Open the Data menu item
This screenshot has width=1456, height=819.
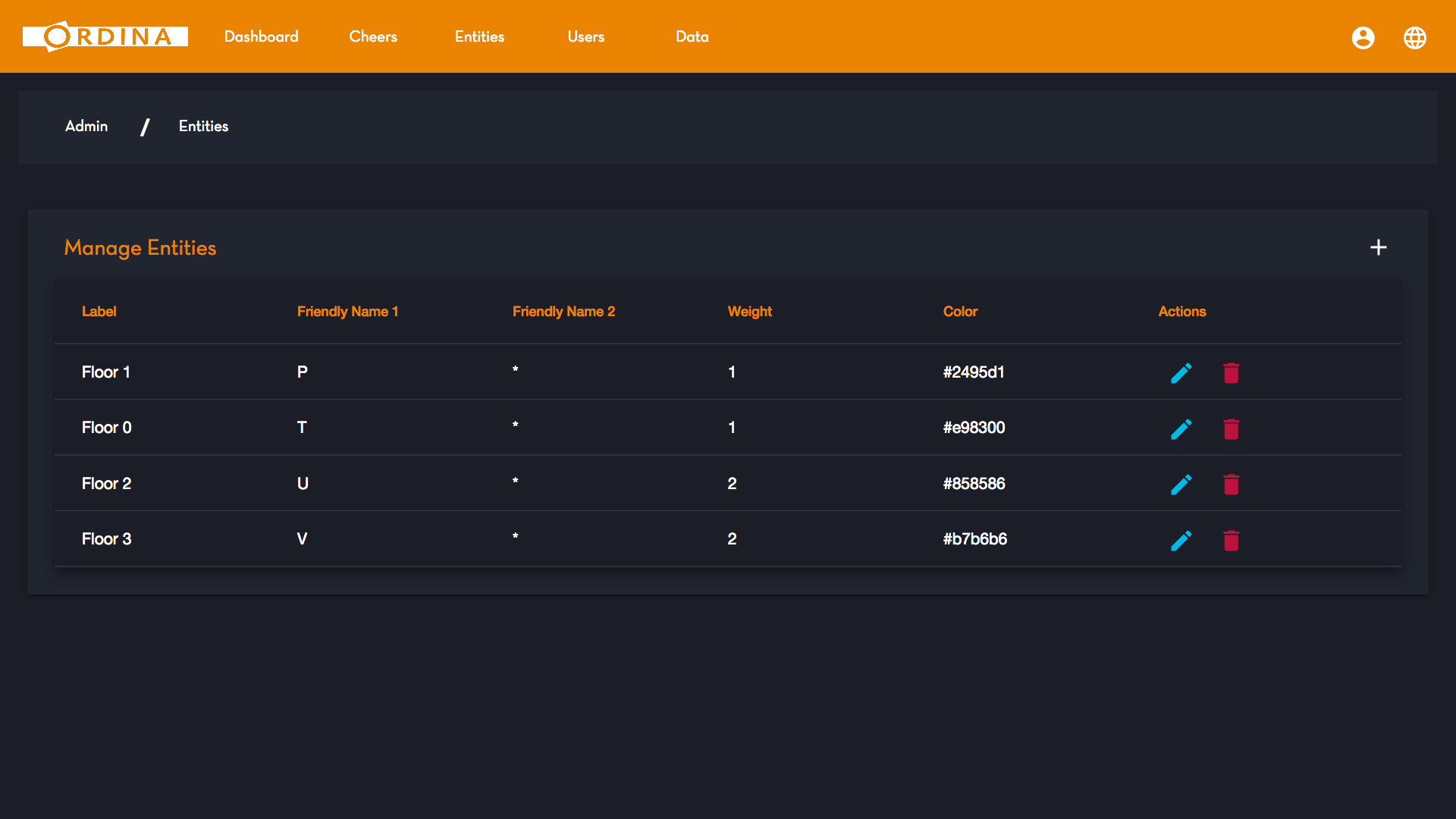point(692,36)
